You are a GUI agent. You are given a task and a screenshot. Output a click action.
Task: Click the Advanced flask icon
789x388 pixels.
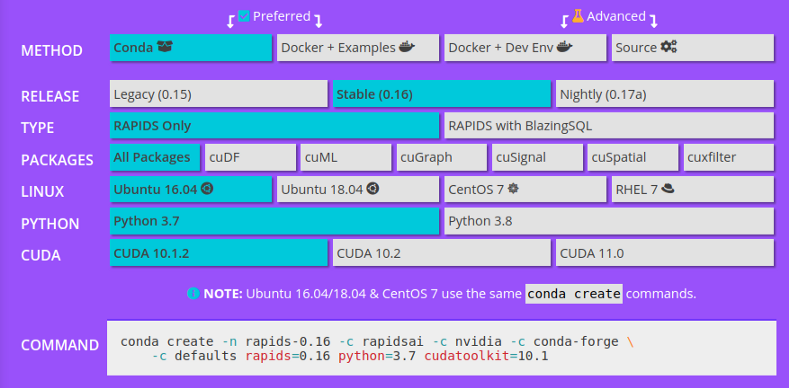[x=578, y=16]
